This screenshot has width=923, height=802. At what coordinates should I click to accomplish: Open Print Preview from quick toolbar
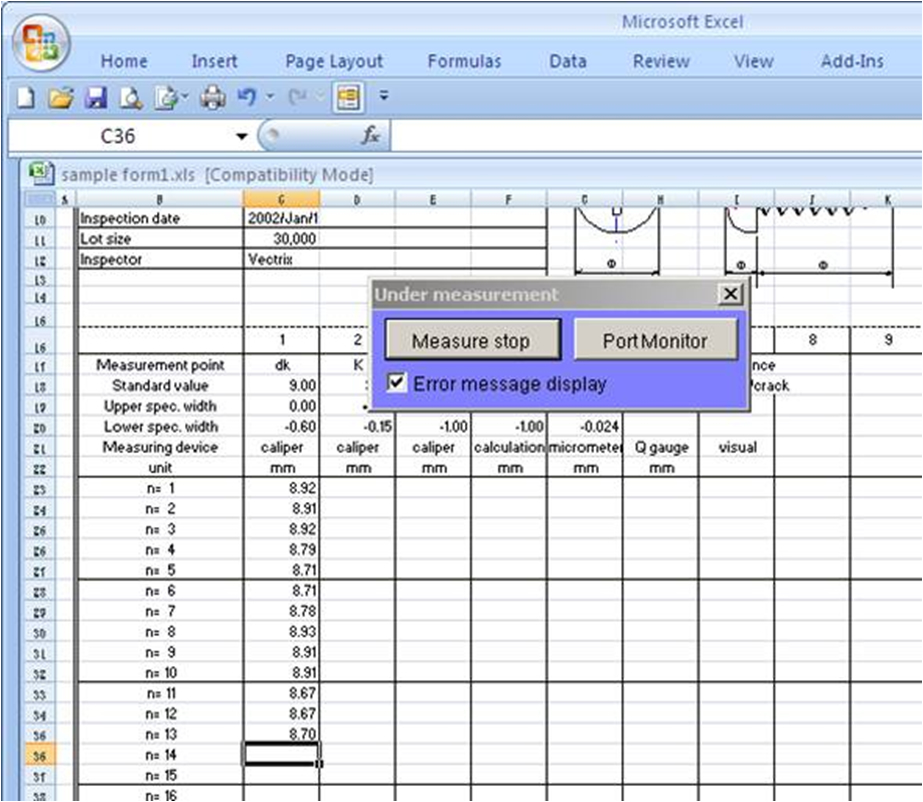pyautogui.click(x=131, y=97)
